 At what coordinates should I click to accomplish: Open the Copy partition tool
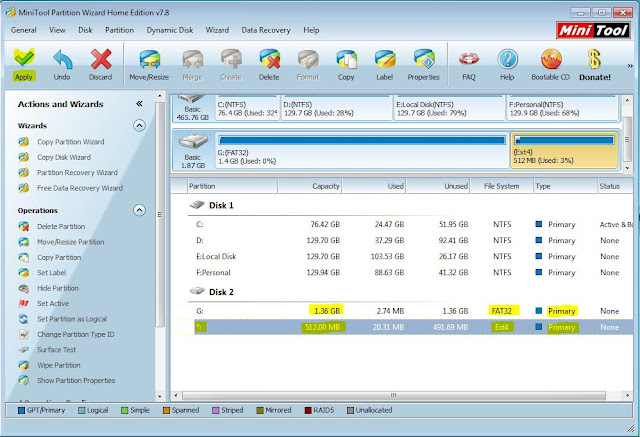pyautogui.click(x=346, y=64)
